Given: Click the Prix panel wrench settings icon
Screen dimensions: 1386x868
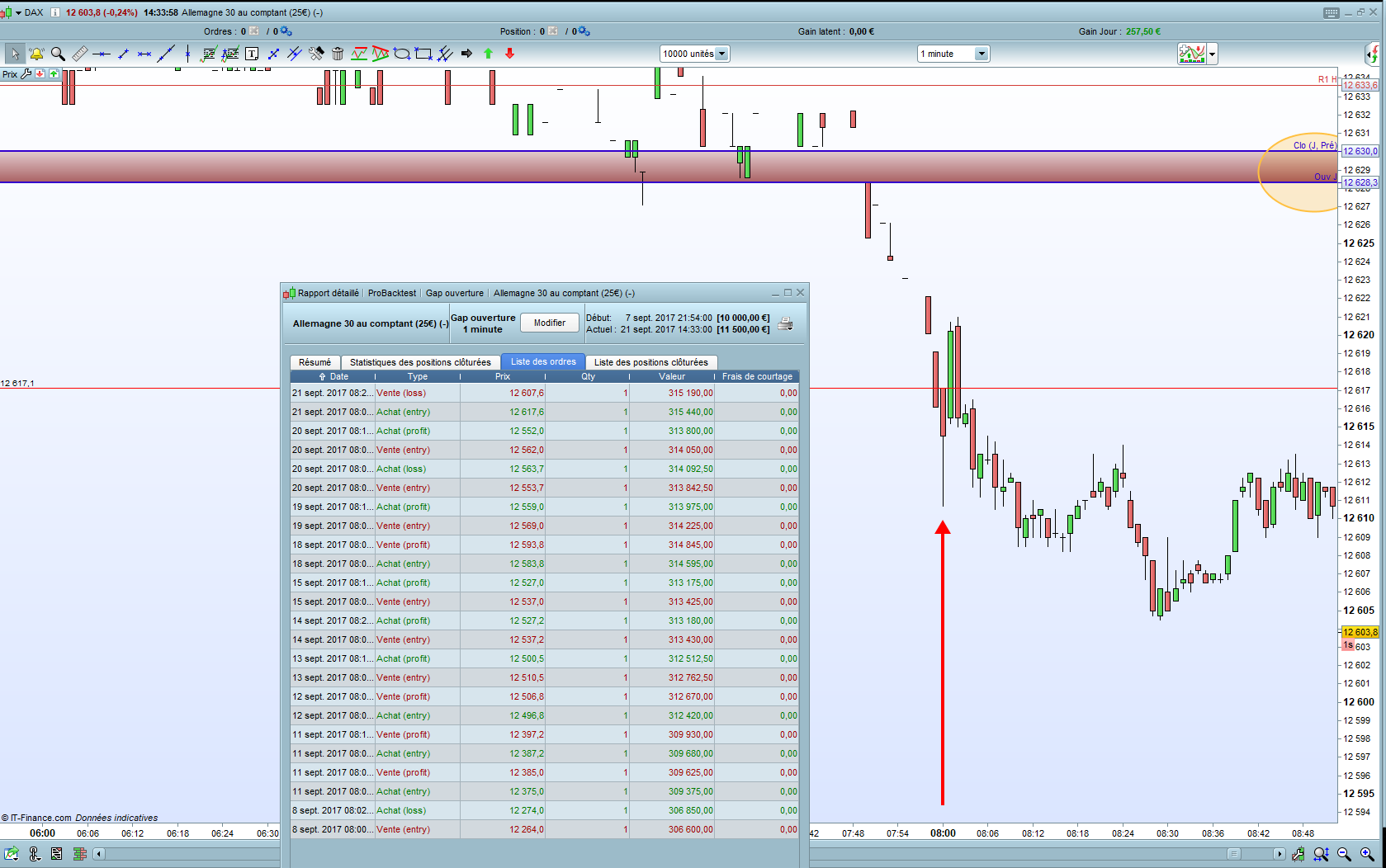Looking at the screenshot, I should click(26, 73).
